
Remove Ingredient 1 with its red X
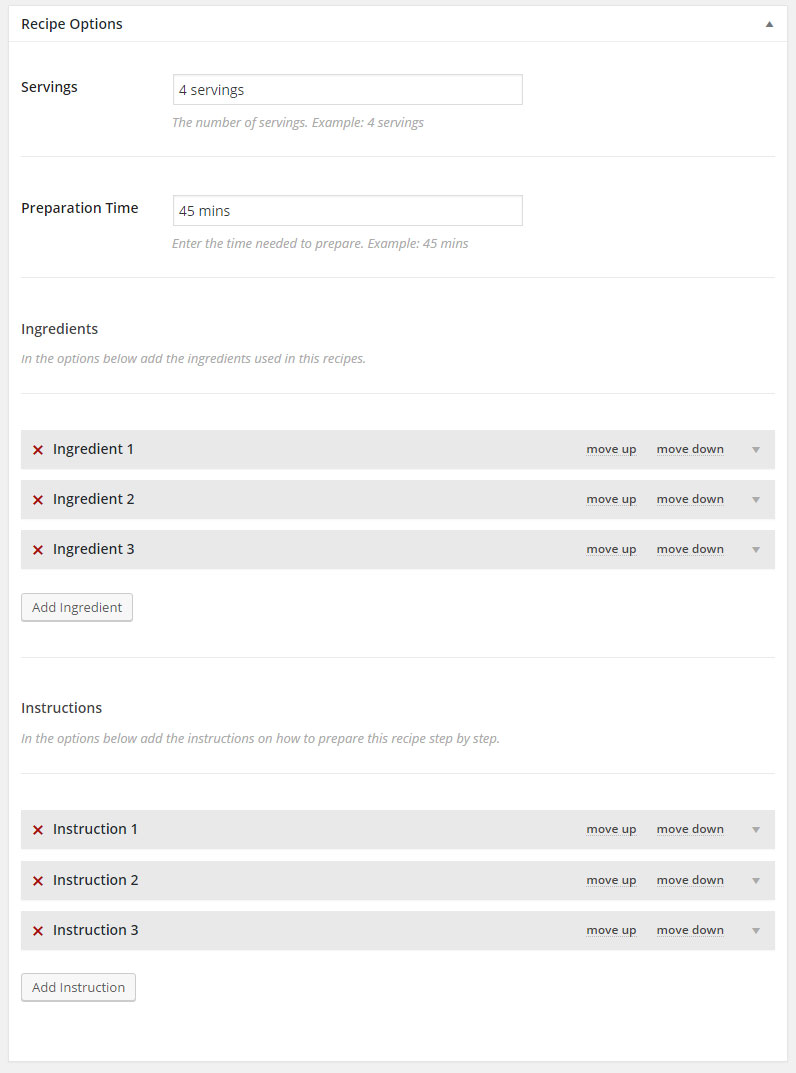coord(38,450)
